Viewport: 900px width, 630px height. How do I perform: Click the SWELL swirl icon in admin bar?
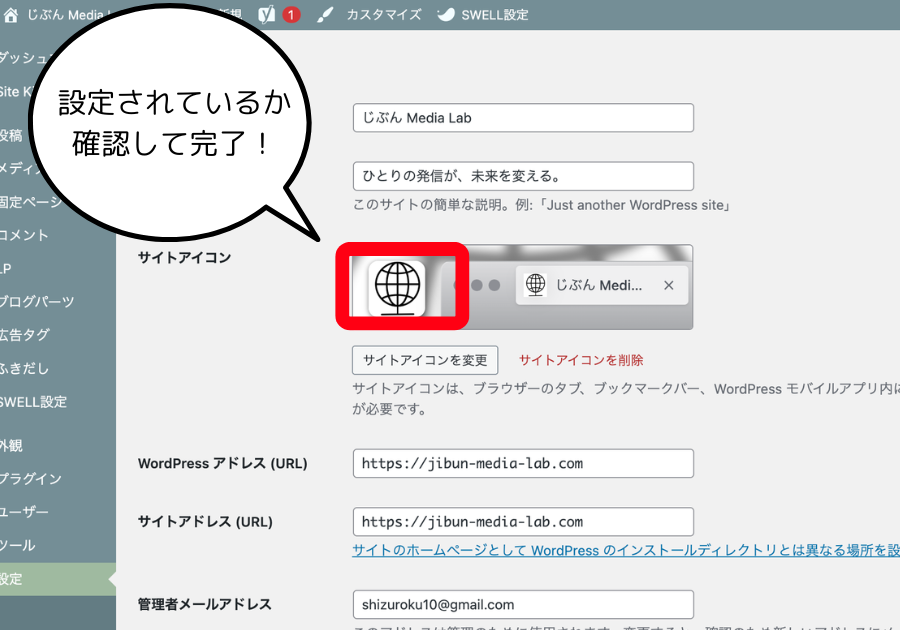pos(444,14)
